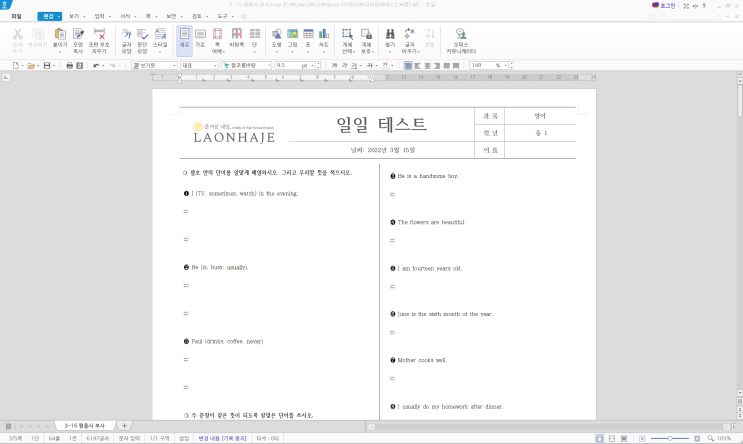Click the Object Protect (개체 보호) icon
Viewport: 743px width, 444px height.
coord(366,34)
